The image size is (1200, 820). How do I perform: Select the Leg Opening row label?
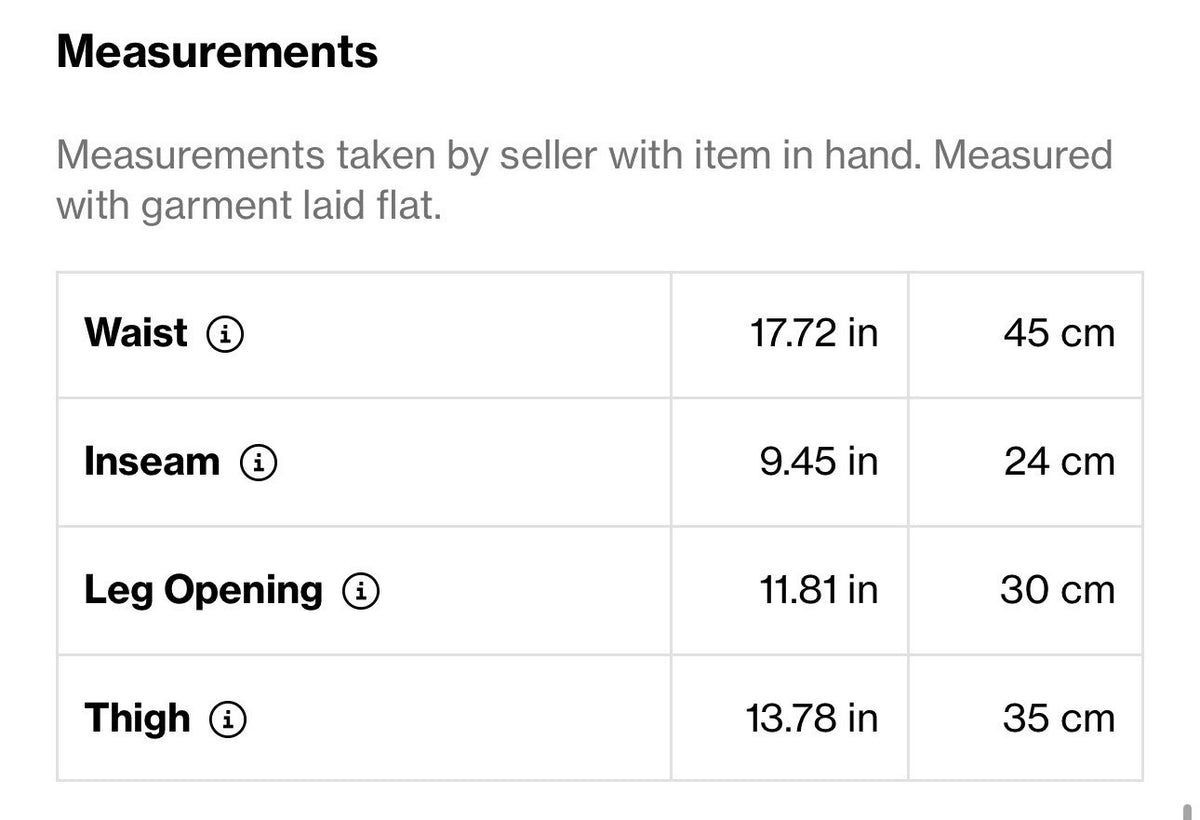pyautogui.click(x=203, y=591)
